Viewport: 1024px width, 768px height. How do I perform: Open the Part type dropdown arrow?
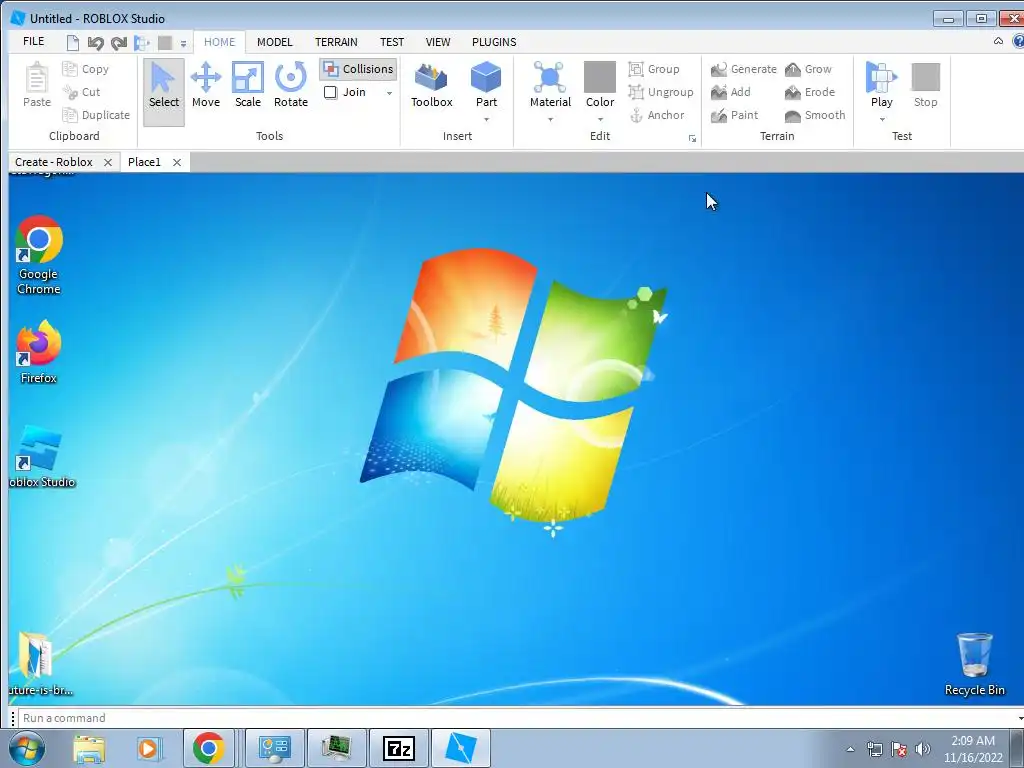pos(486,120)
